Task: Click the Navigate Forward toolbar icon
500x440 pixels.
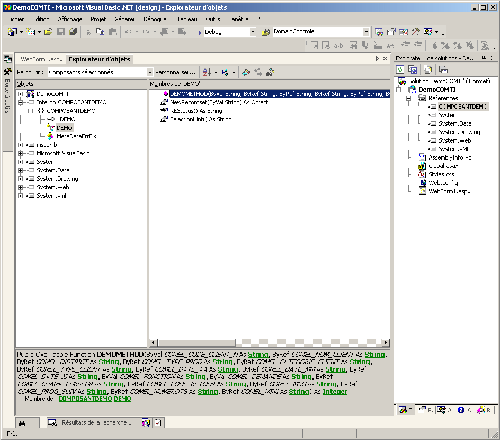Action: (x=182, y=32)
